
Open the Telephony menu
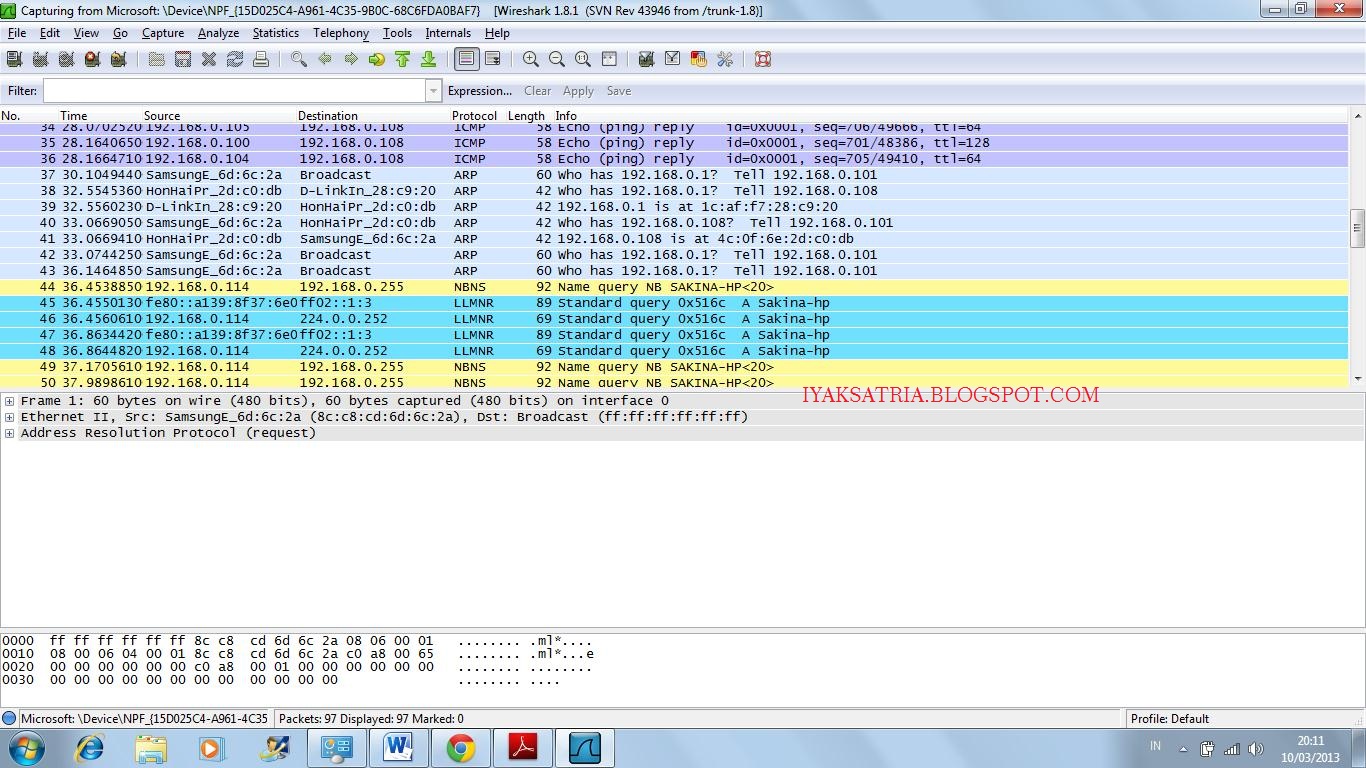click(x=341, y=33)
